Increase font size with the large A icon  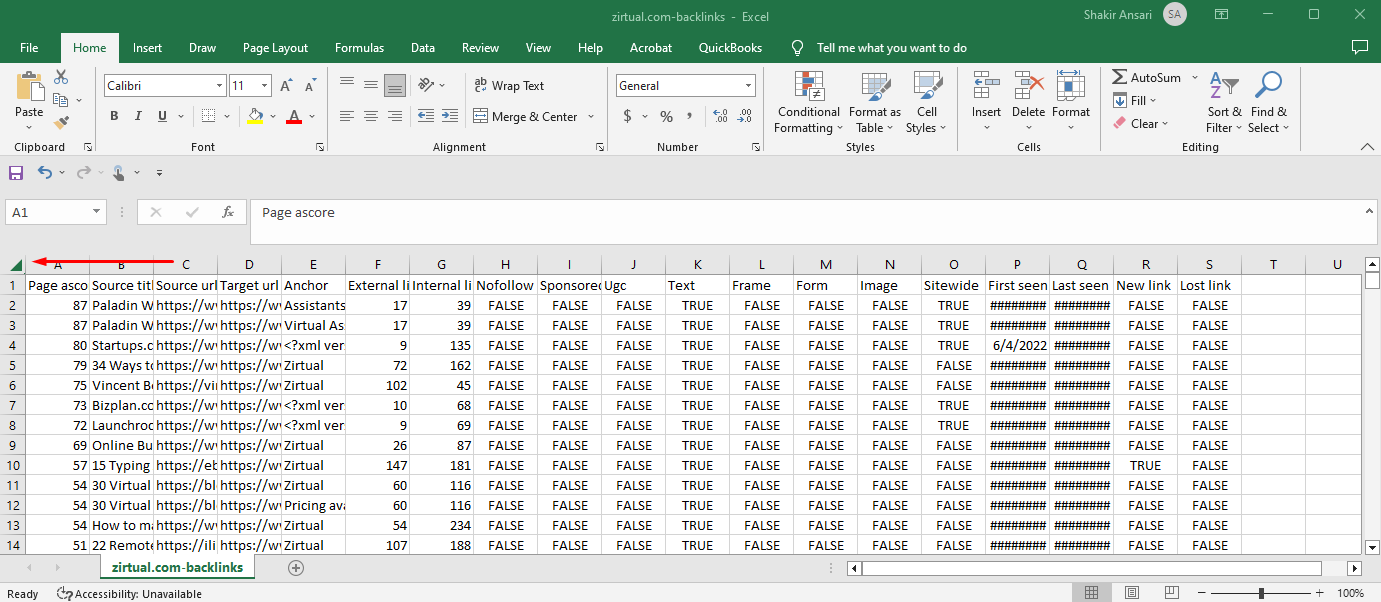point(285,86)
